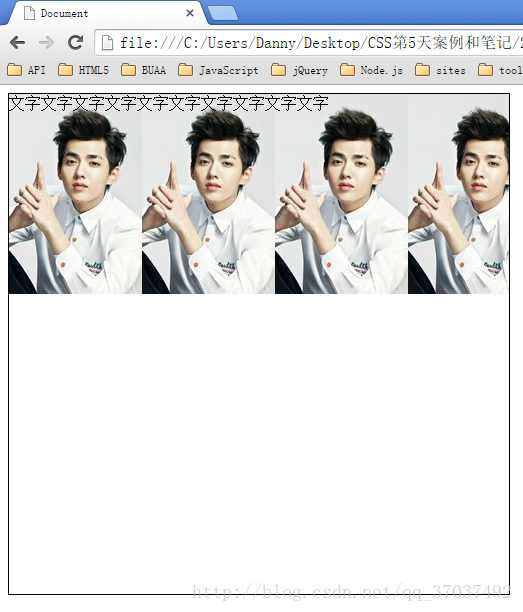Viewport: 523px width, 612px height.
Task: Close the Document tab
Action: 190,13
